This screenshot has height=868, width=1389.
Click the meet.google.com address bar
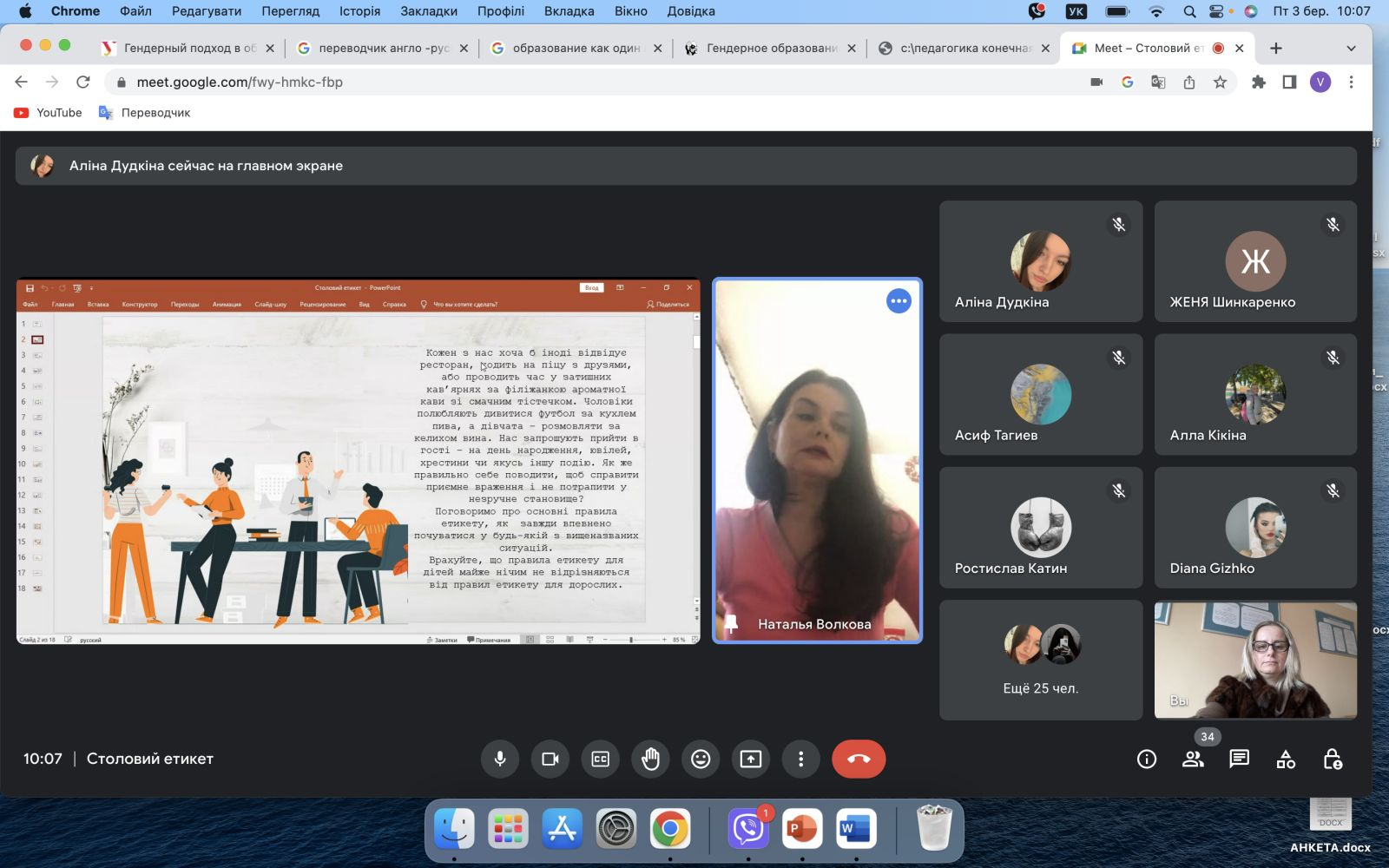point(599,82)
